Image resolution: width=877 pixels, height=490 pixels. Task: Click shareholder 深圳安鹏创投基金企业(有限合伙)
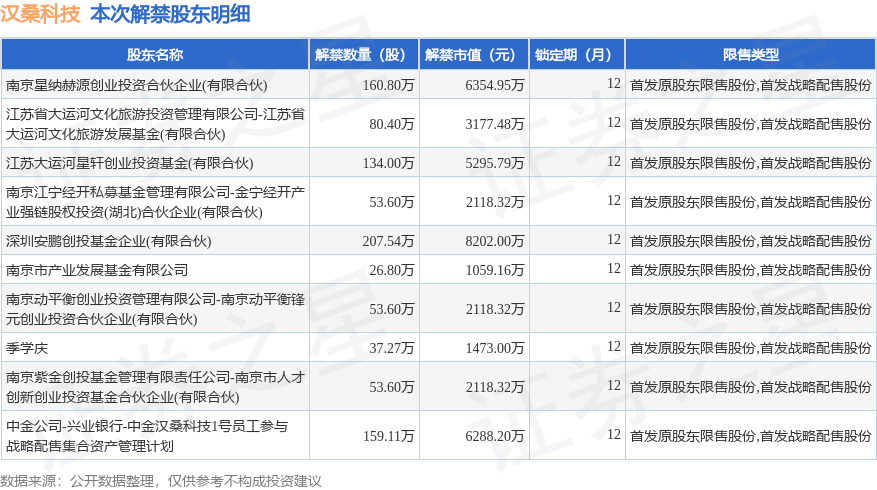click(109, 241)
